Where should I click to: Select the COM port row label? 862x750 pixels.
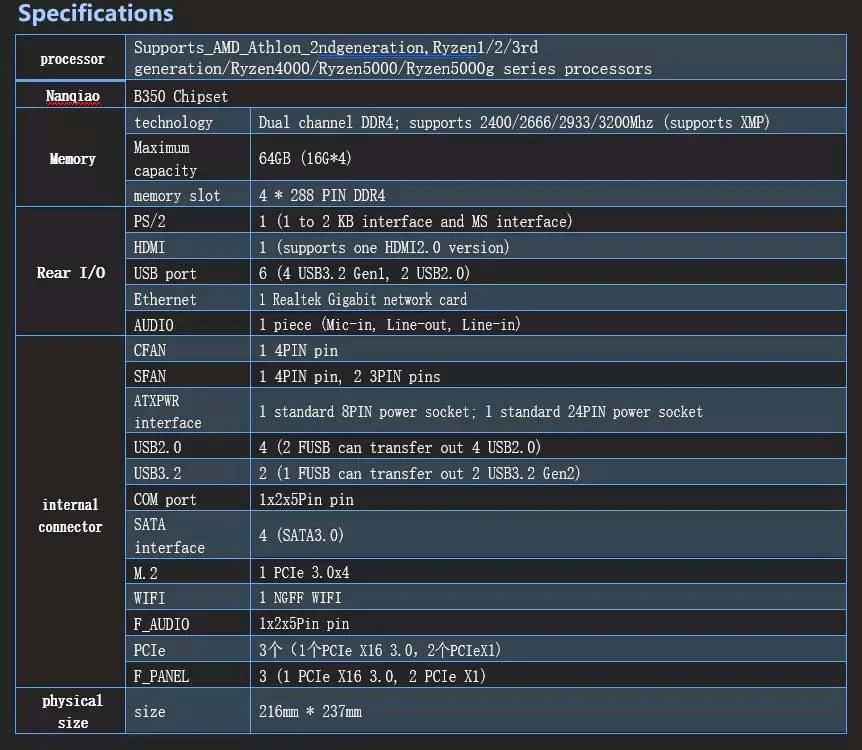164,499
